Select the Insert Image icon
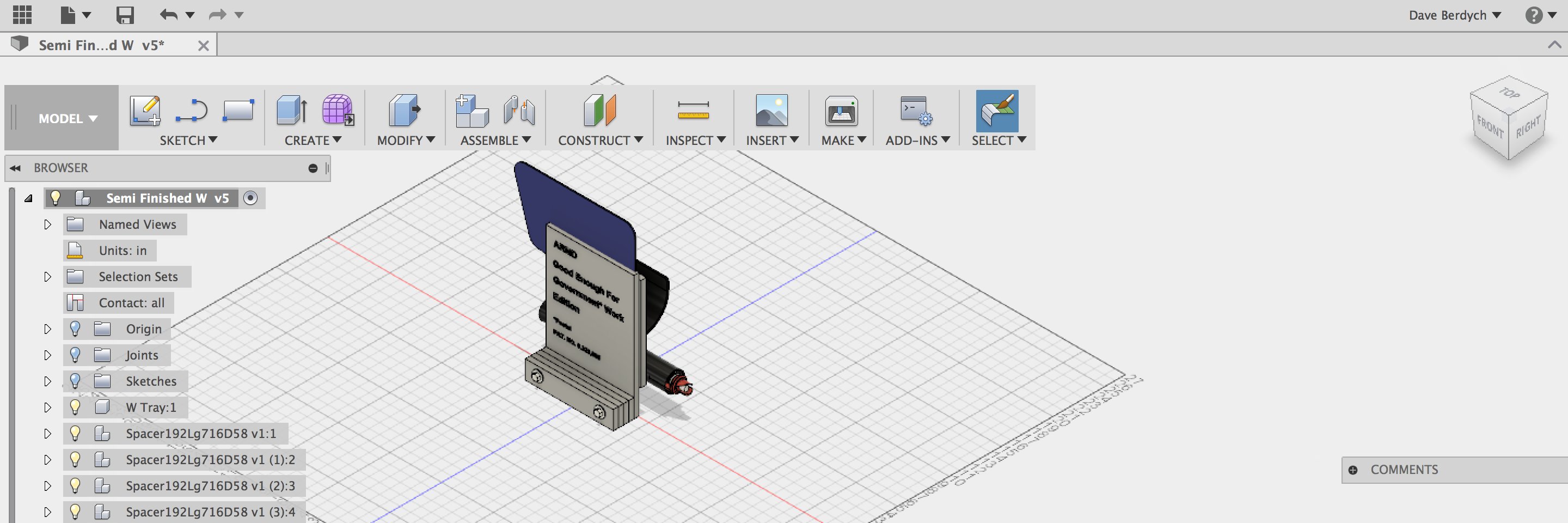1568x523 pixels. tap(771, 110)
